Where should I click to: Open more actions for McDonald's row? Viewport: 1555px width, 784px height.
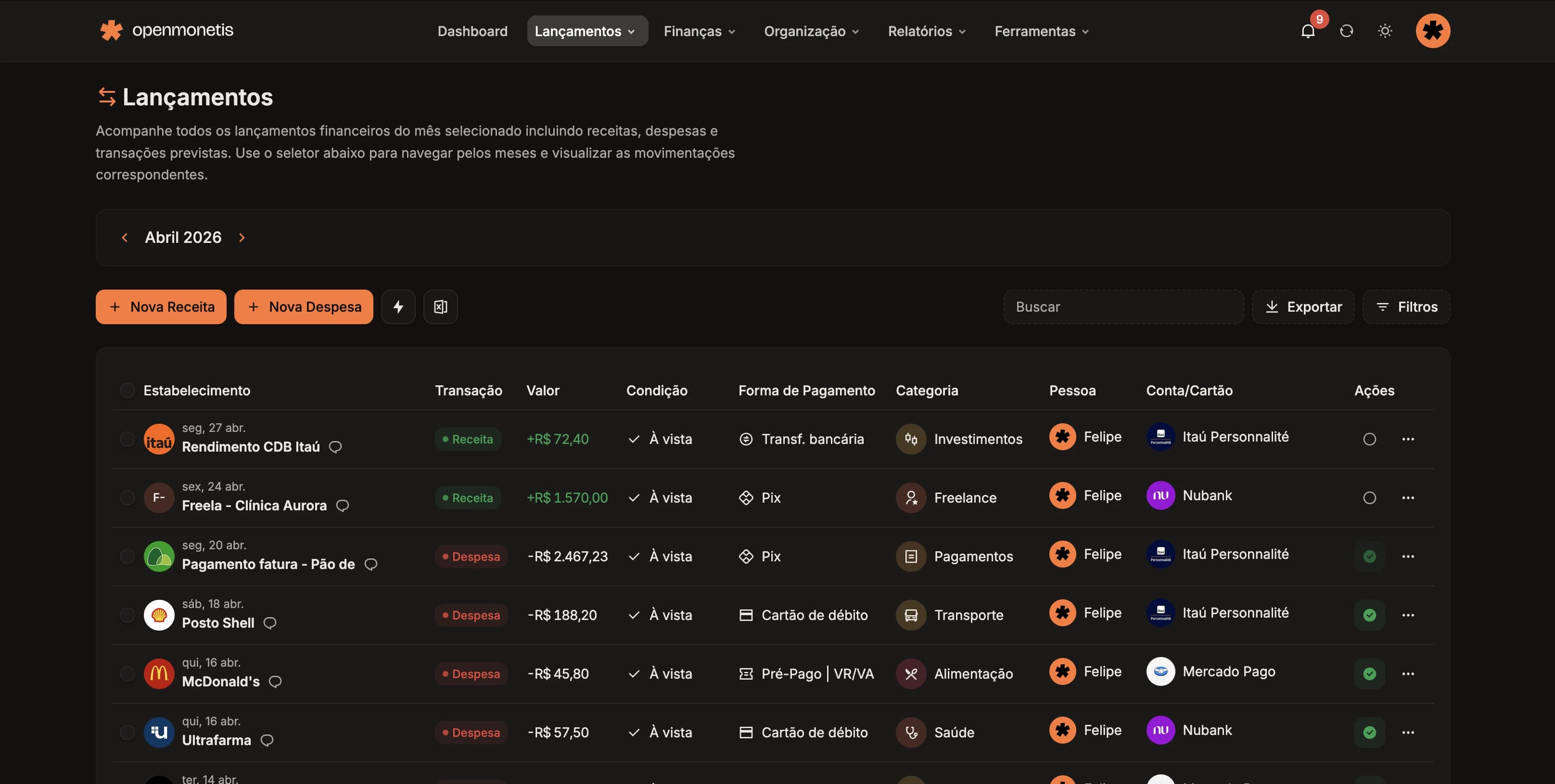(x=1408, y=673)
